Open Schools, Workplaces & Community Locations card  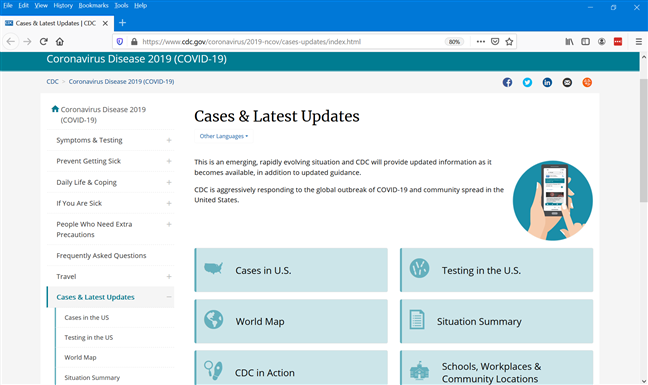(x=496, y=368)
